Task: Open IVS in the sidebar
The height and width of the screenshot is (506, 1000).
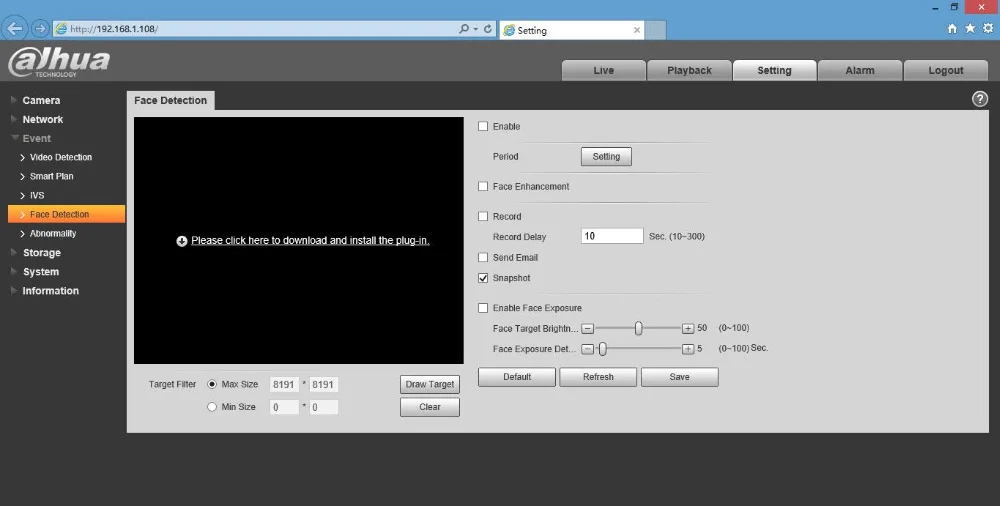Action: pyautogui.click(x=37, y=195)
